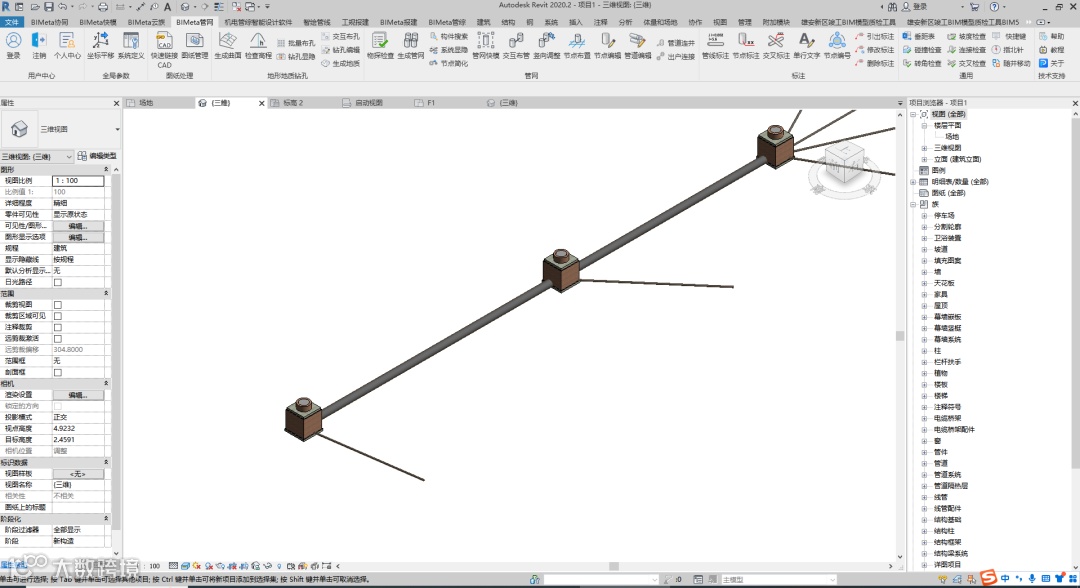The height and width of the screenshot is (588, 1080).
Task: Expand the 明细表/数量 tree node
Action: pos(913,182)
